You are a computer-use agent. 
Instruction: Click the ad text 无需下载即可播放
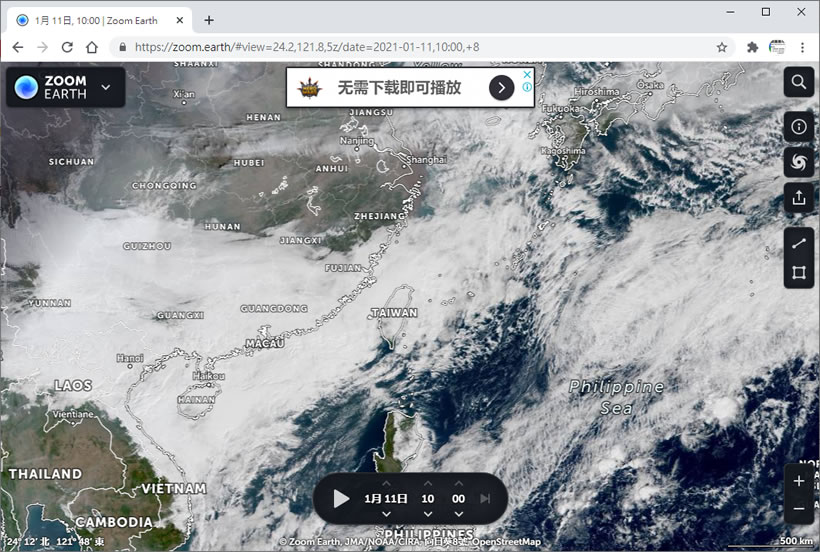coord(400,88)
